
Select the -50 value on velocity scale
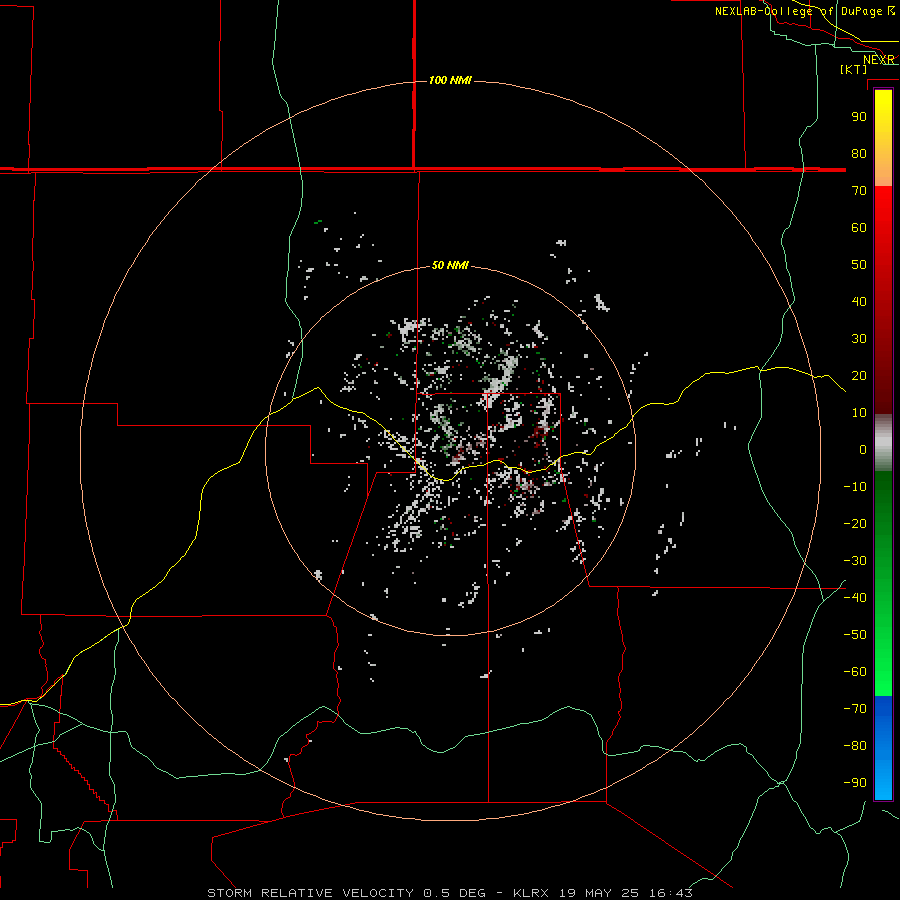point(855,635)
